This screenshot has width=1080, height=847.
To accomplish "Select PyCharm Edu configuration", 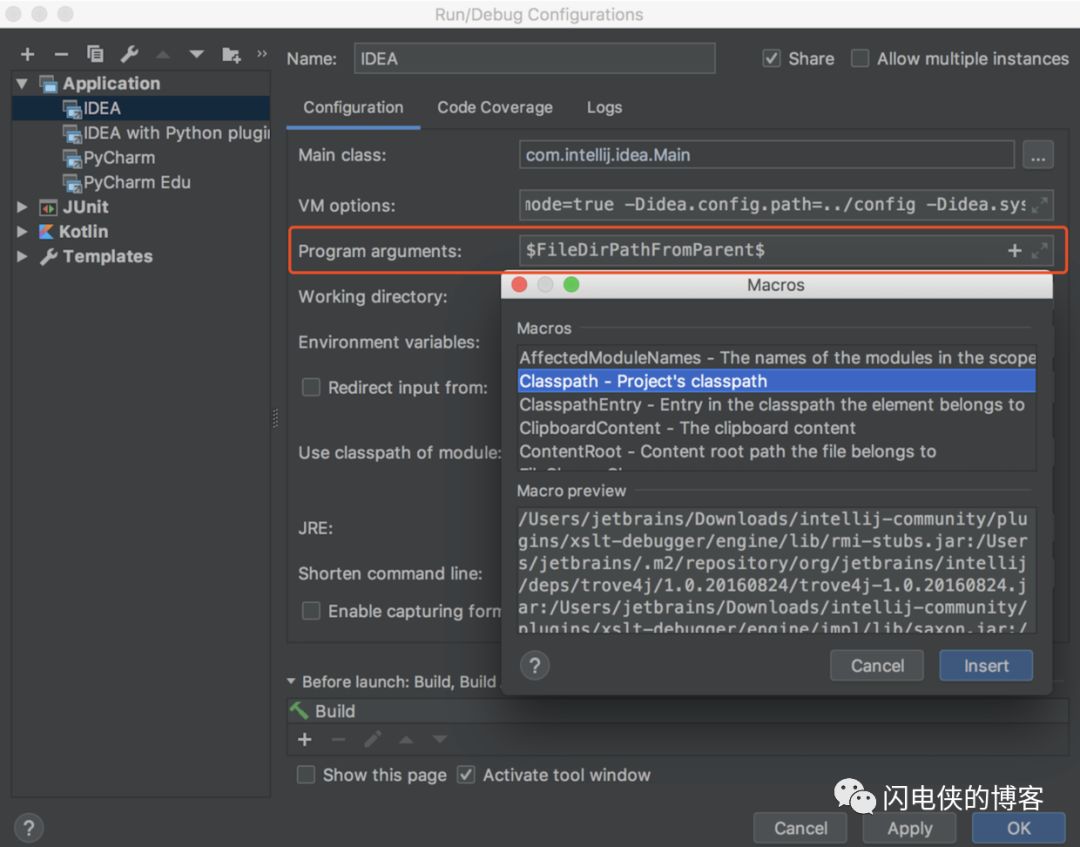I will pyautogui.click(x=141, y=182).
